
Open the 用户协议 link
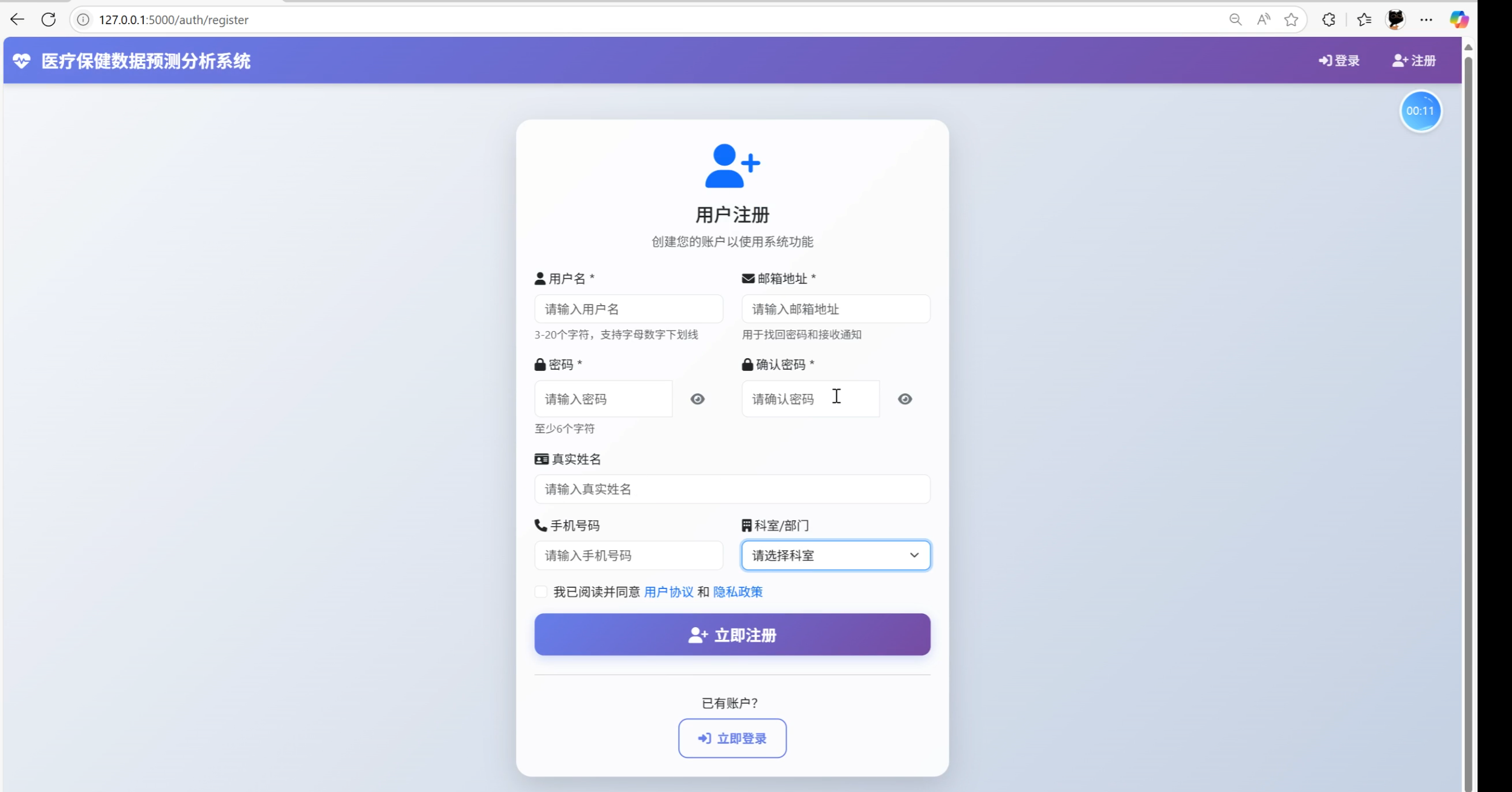pyautogui.click(x=668, y=592)
